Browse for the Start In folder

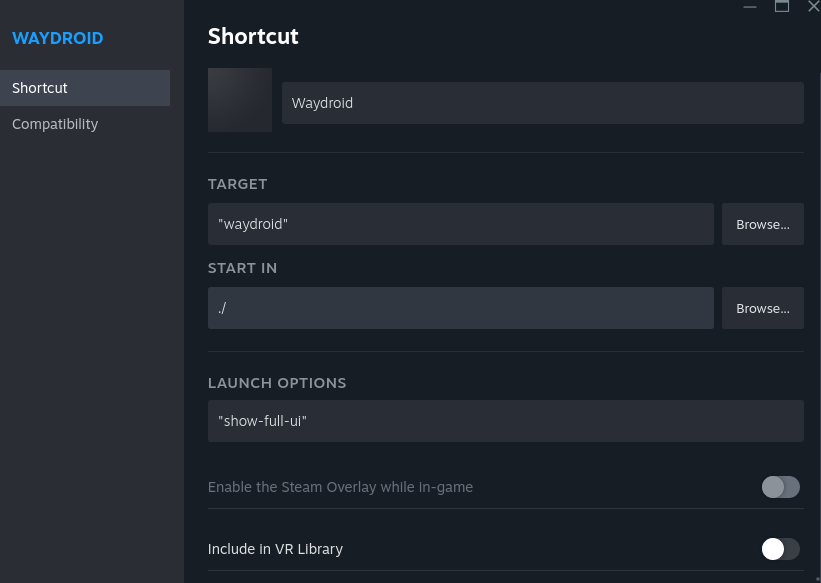763,308
